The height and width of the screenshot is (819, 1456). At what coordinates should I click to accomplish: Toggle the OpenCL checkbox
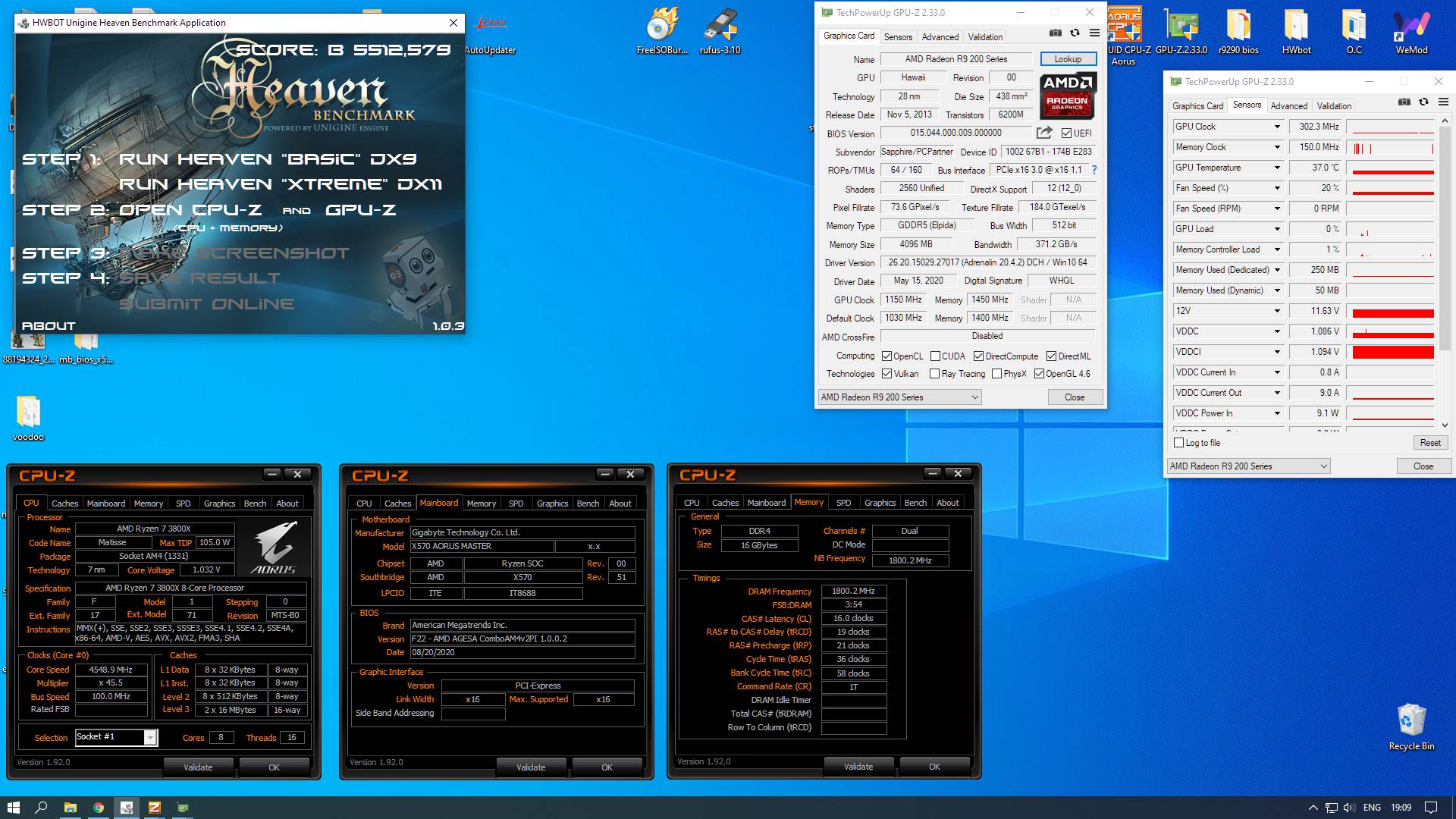[887, 356]
